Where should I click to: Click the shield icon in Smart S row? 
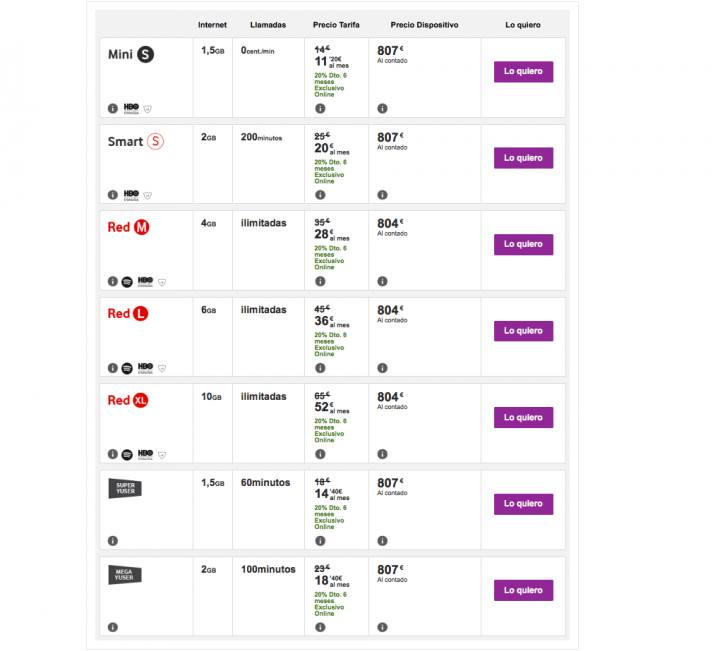point(148,195)
